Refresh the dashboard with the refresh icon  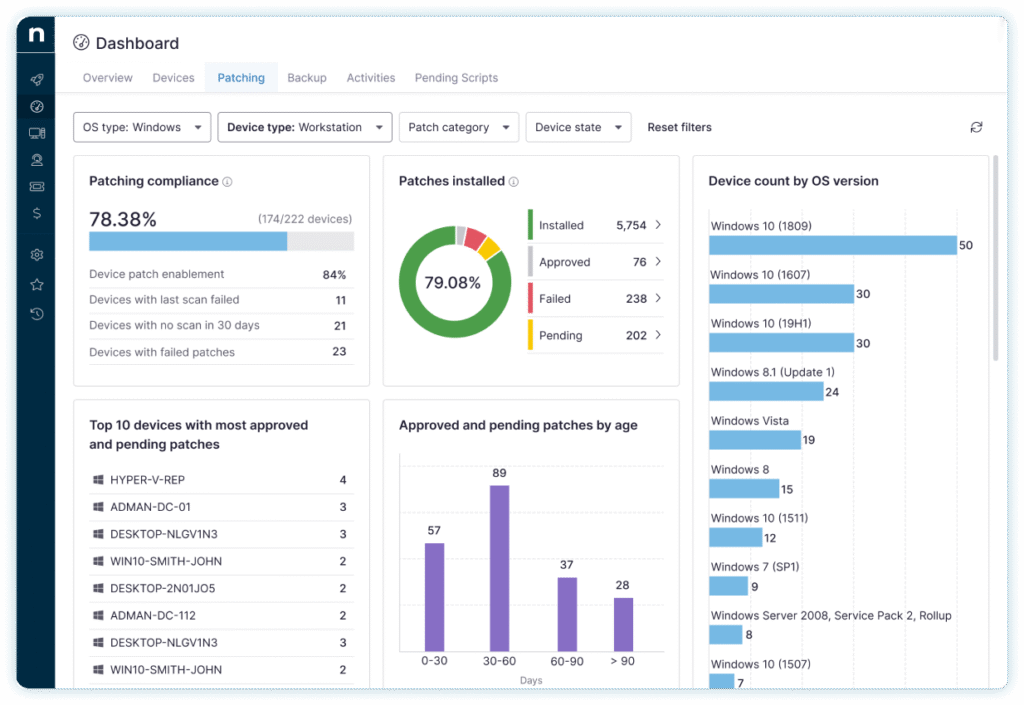[x=976, y=127]
